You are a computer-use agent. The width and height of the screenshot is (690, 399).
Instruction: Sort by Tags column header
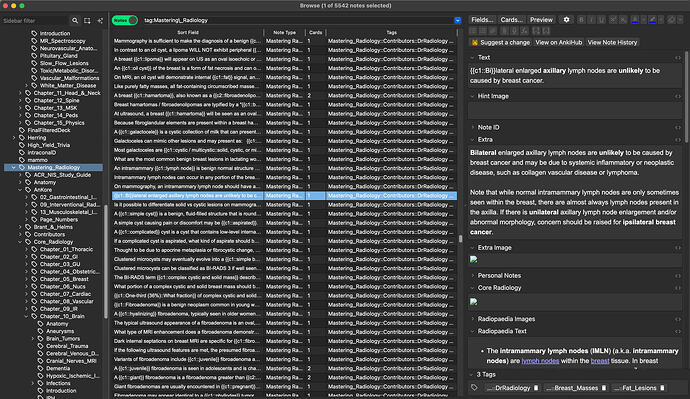[391, 33]
